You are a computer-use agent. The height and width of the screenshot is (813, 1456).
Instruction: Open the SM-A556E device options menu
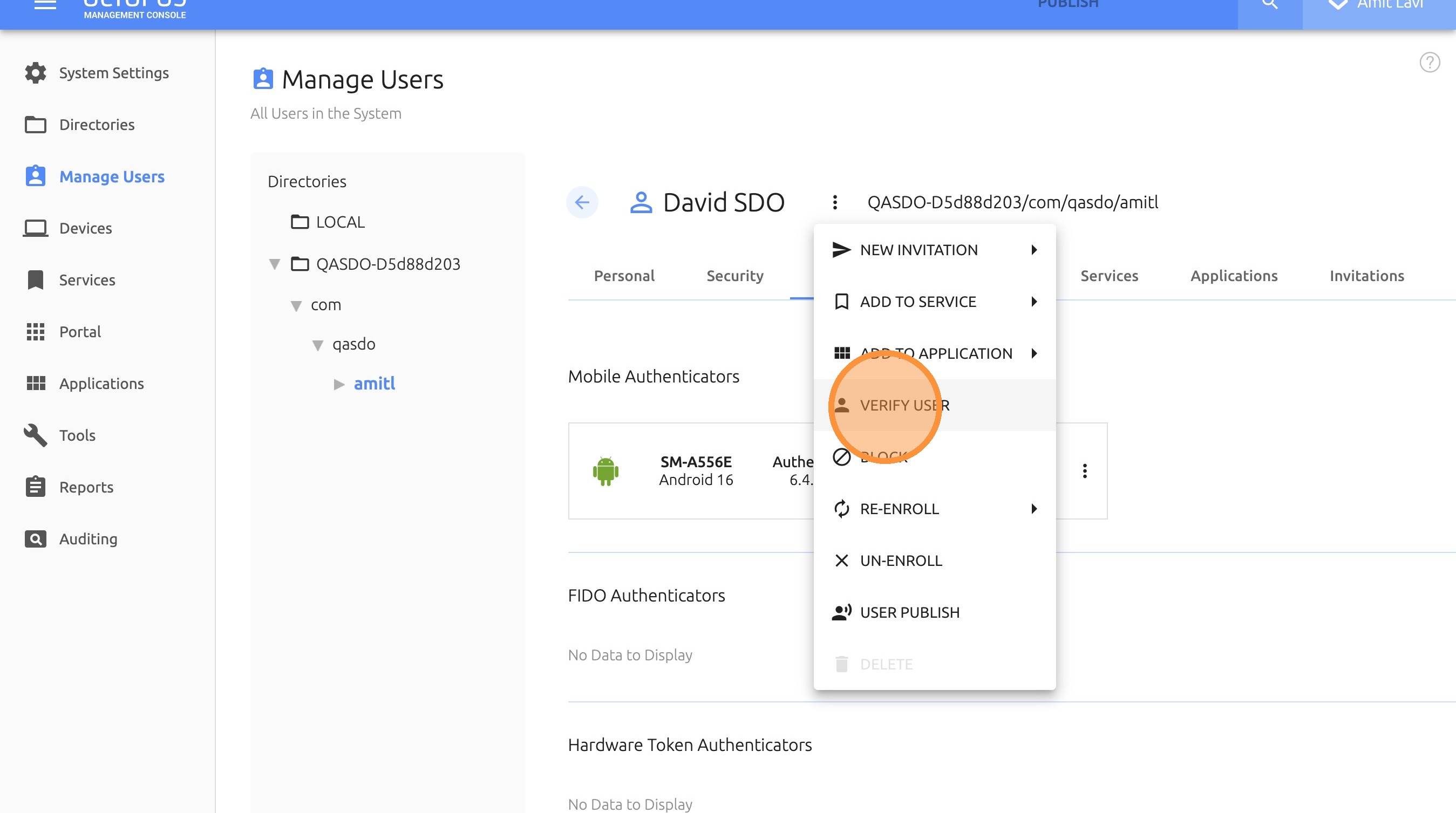[x=1084, y=470]
